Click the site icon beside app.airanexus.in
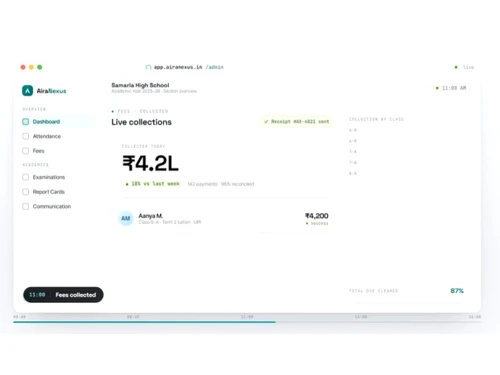The height and width of the screenshot is (375, 500). [148, 67]
